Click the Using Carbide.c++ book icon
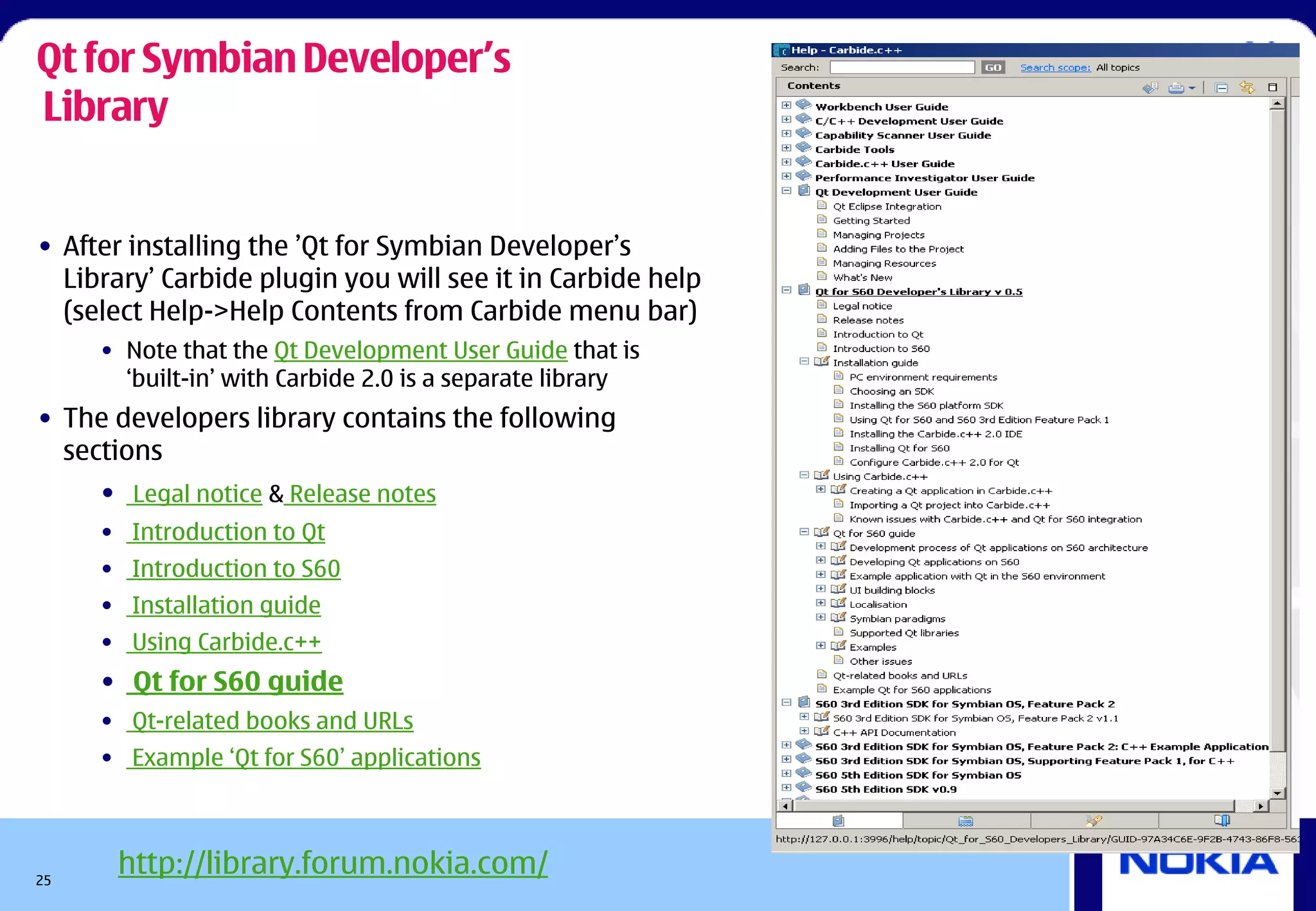 [822, 475]
